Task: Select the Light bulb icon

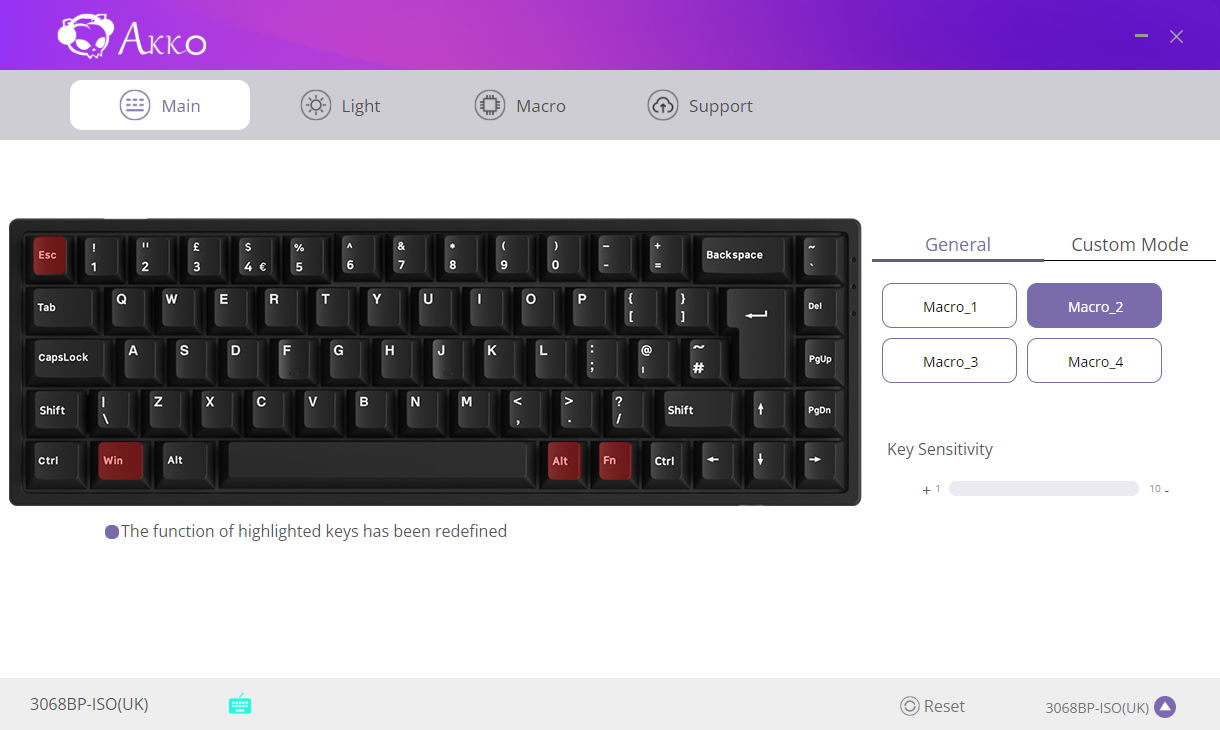Action: pyautogui.click(x=316, y=105)
